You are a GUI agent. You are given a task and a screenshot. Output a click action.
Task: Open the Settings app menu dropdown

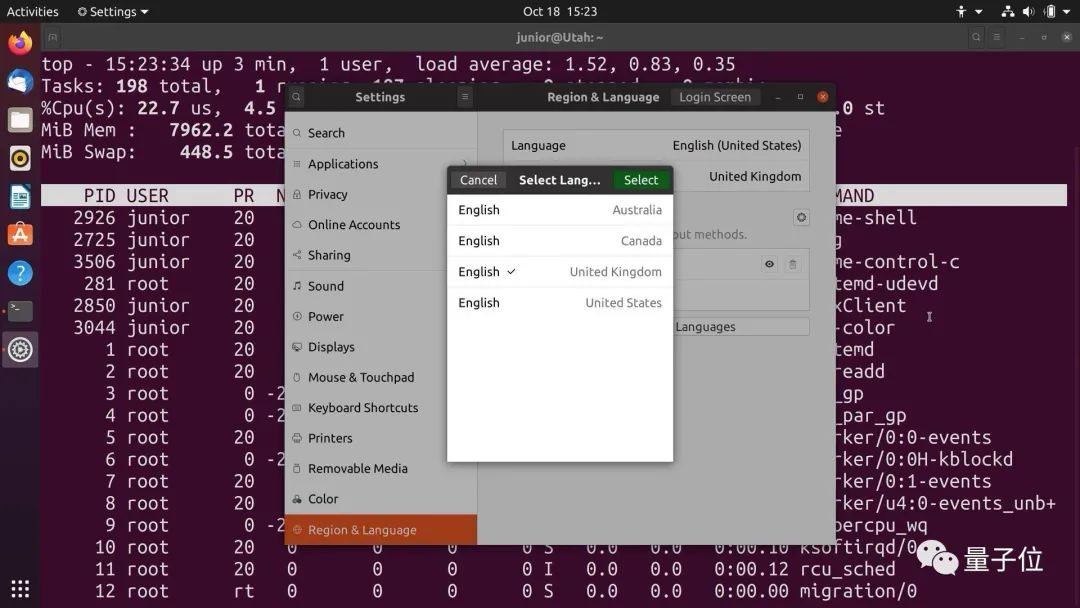113,12
